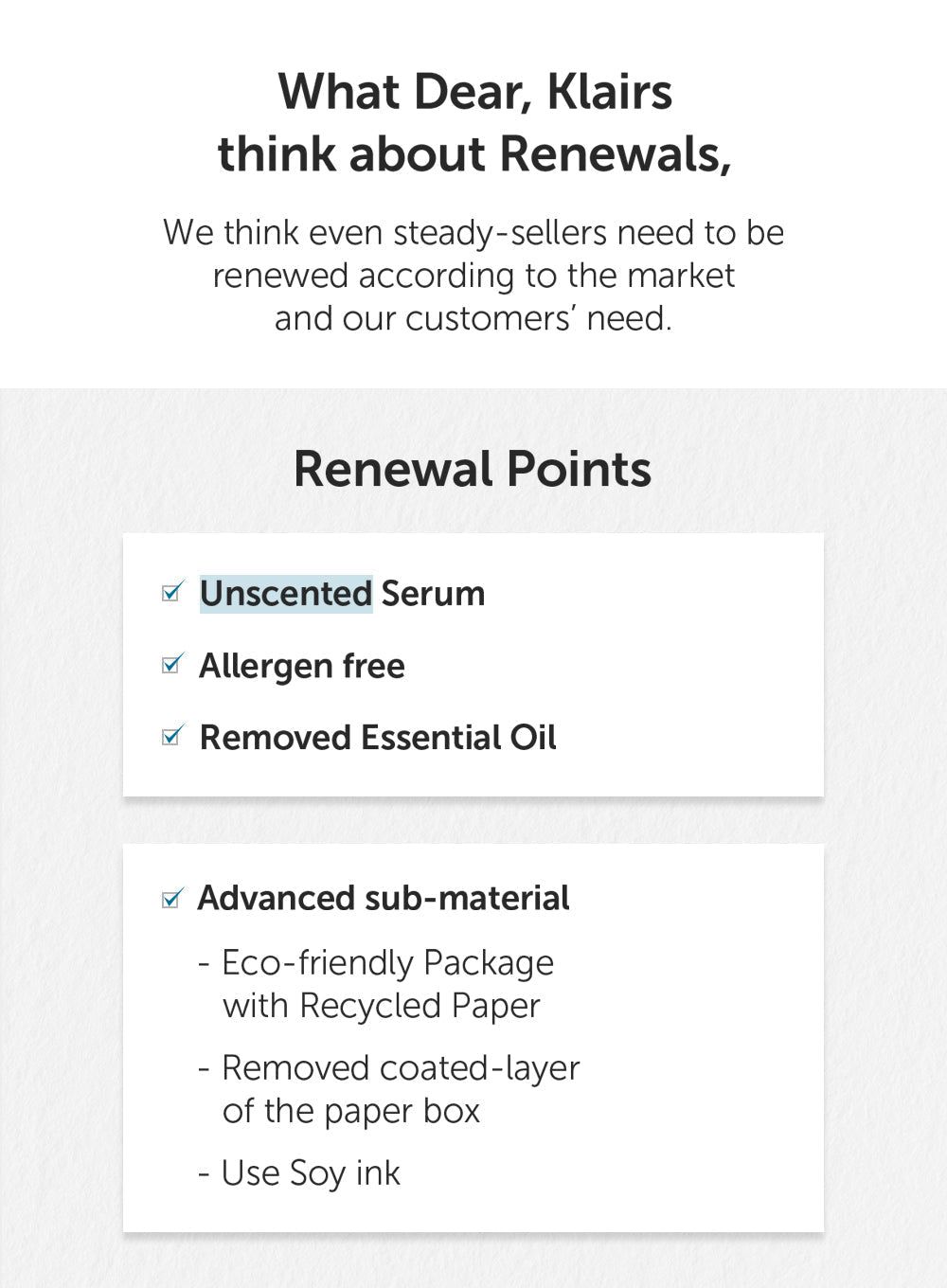Click the "with Recycled Paper" line
Viewport: 947px width, 1288px height.
381,1006
